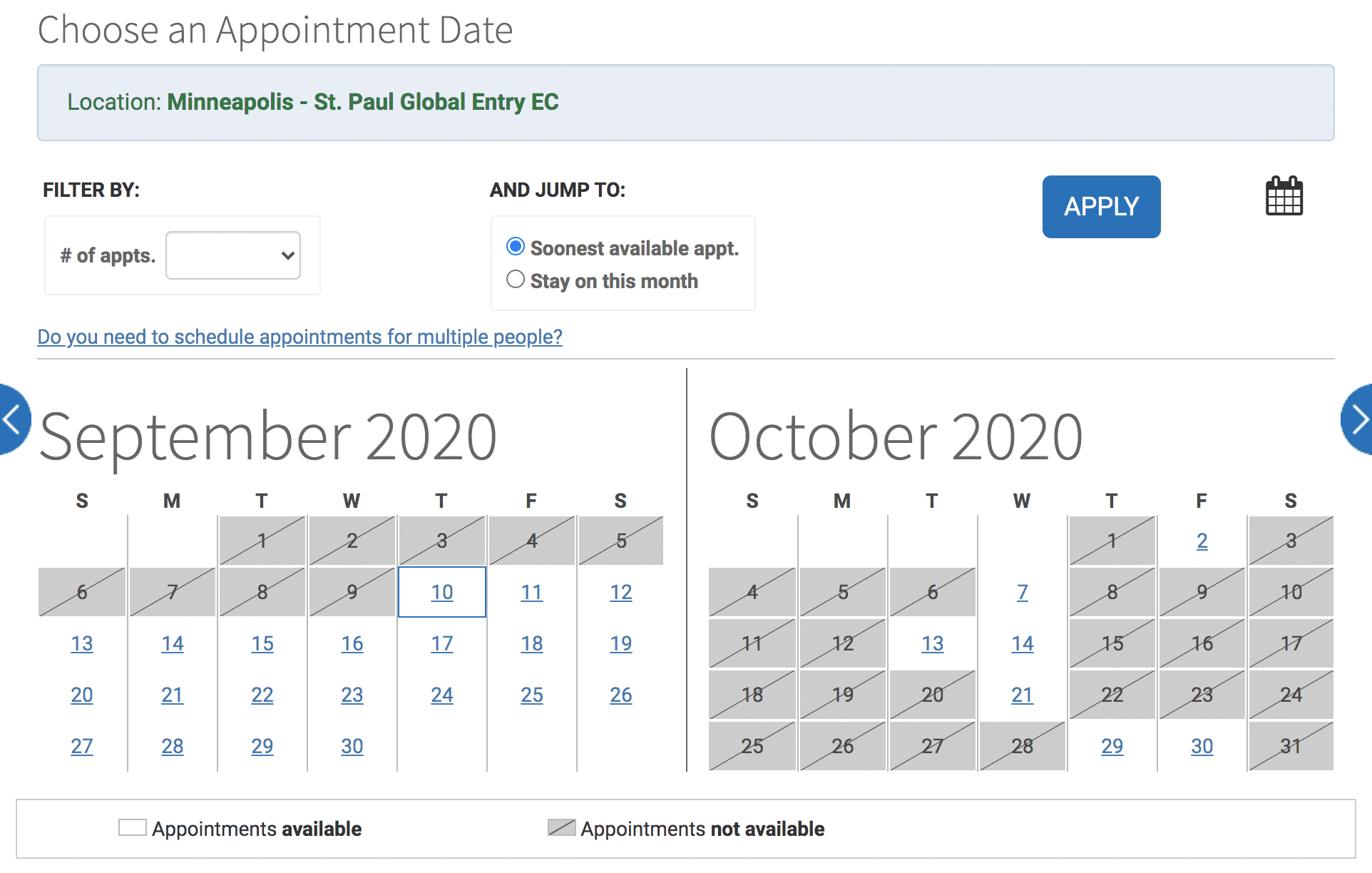Select October 29 appointment slot
Screen dimensions: 1372x873
coord(1112,745)
